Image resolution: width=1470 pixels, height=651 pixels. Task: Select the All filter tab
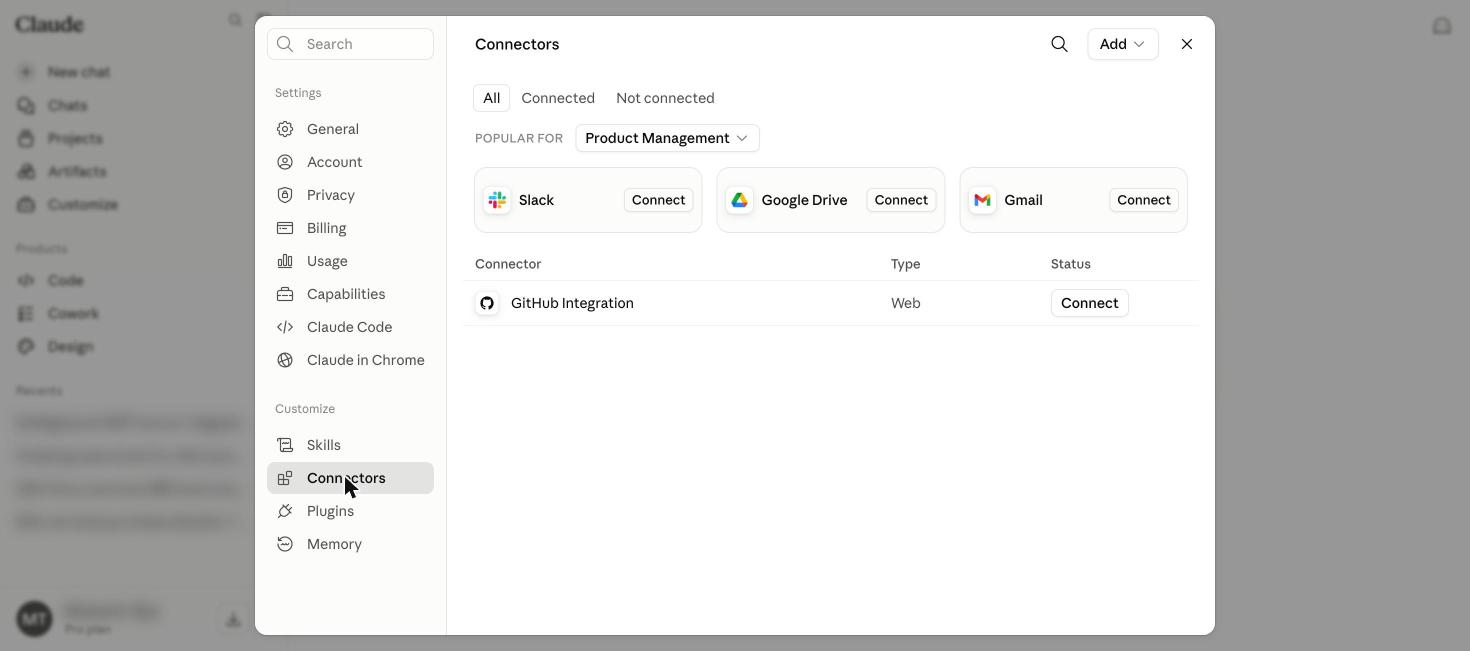491,98
